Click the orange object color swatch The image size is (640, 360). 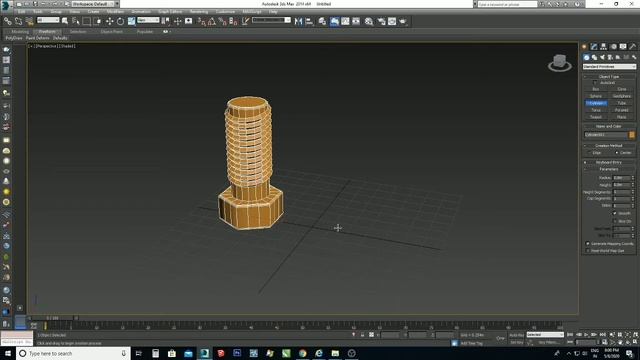pyautogui.click(x=632, y=135)
